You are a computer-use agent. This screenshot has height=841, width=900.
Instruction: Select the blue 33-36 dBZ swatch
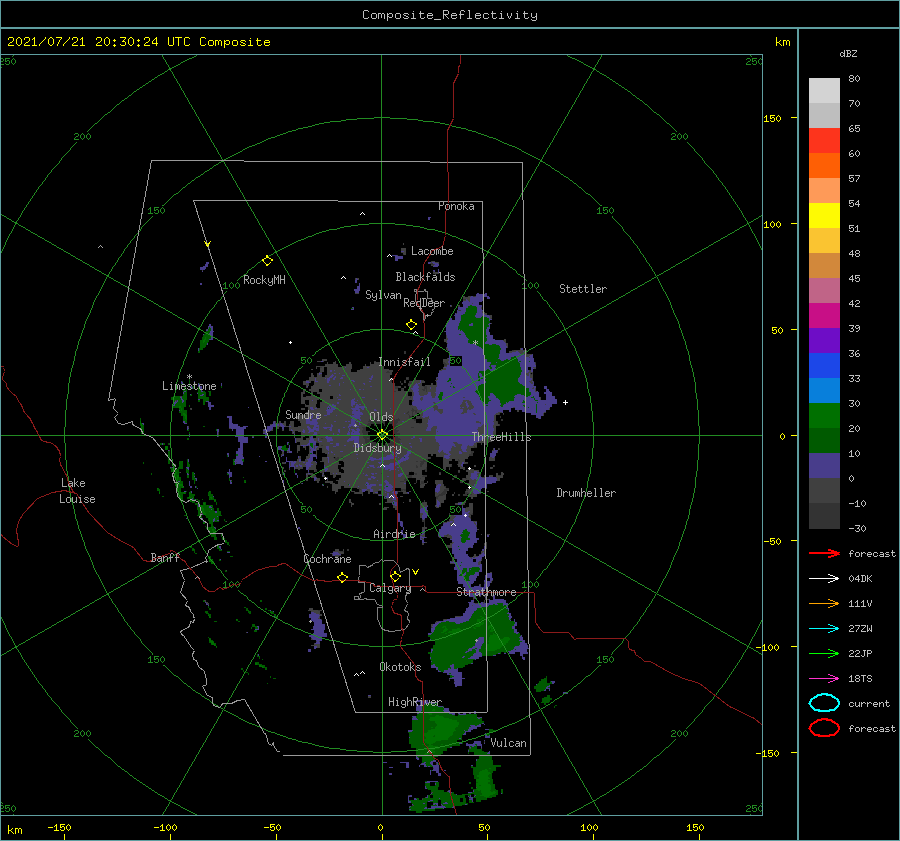click(824, 366)
